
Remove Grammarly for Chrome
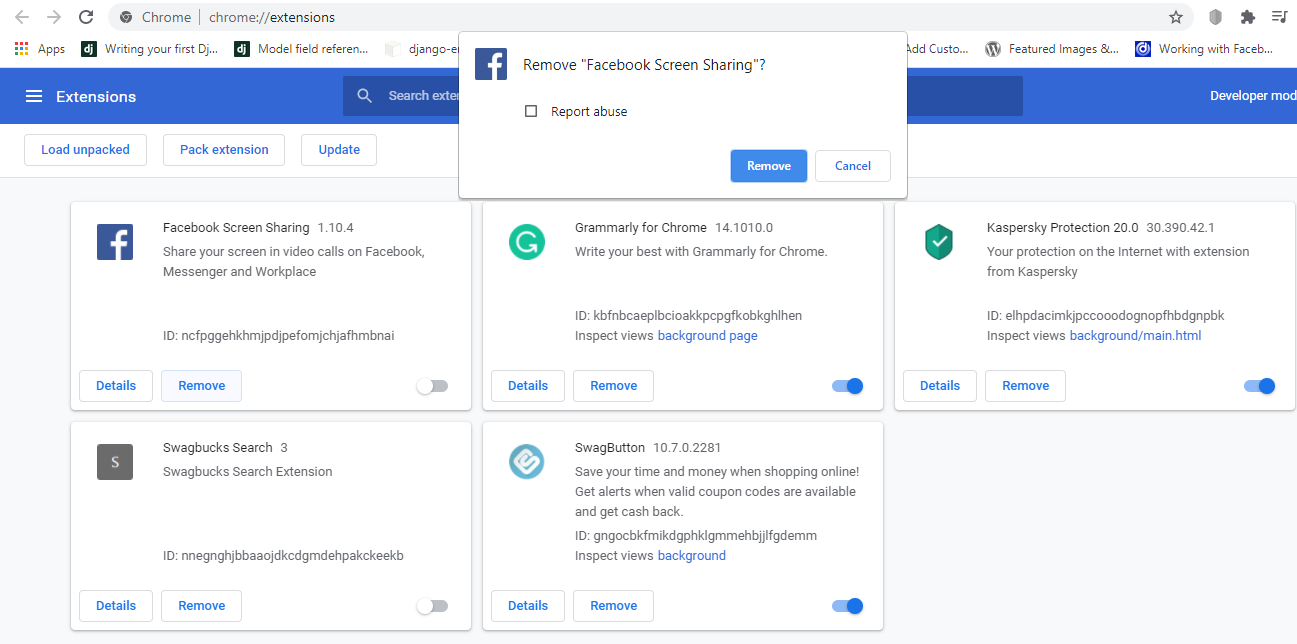[x=614, y=386]
